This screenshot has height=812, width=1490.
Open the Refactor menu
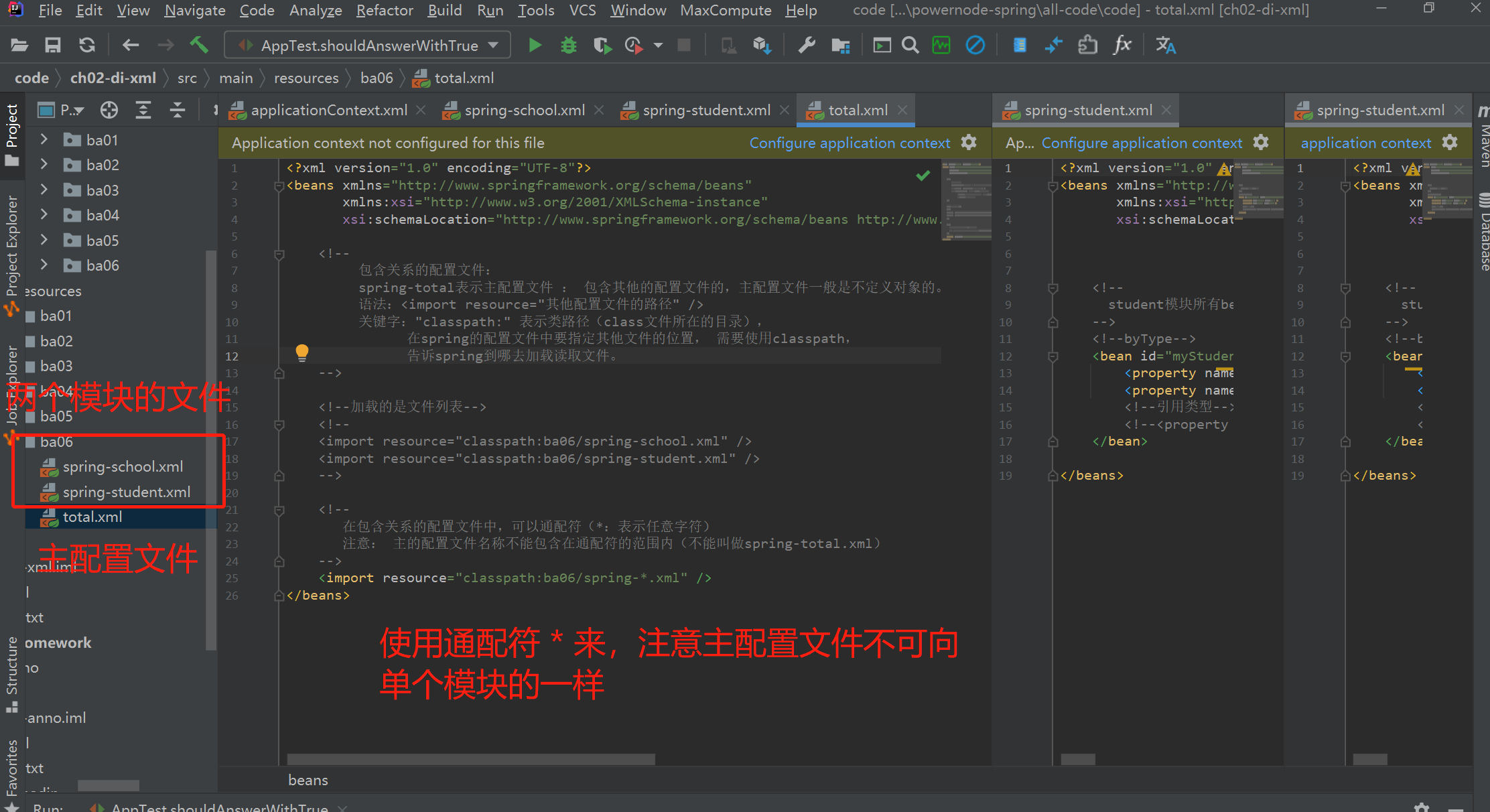pos(385,10)
